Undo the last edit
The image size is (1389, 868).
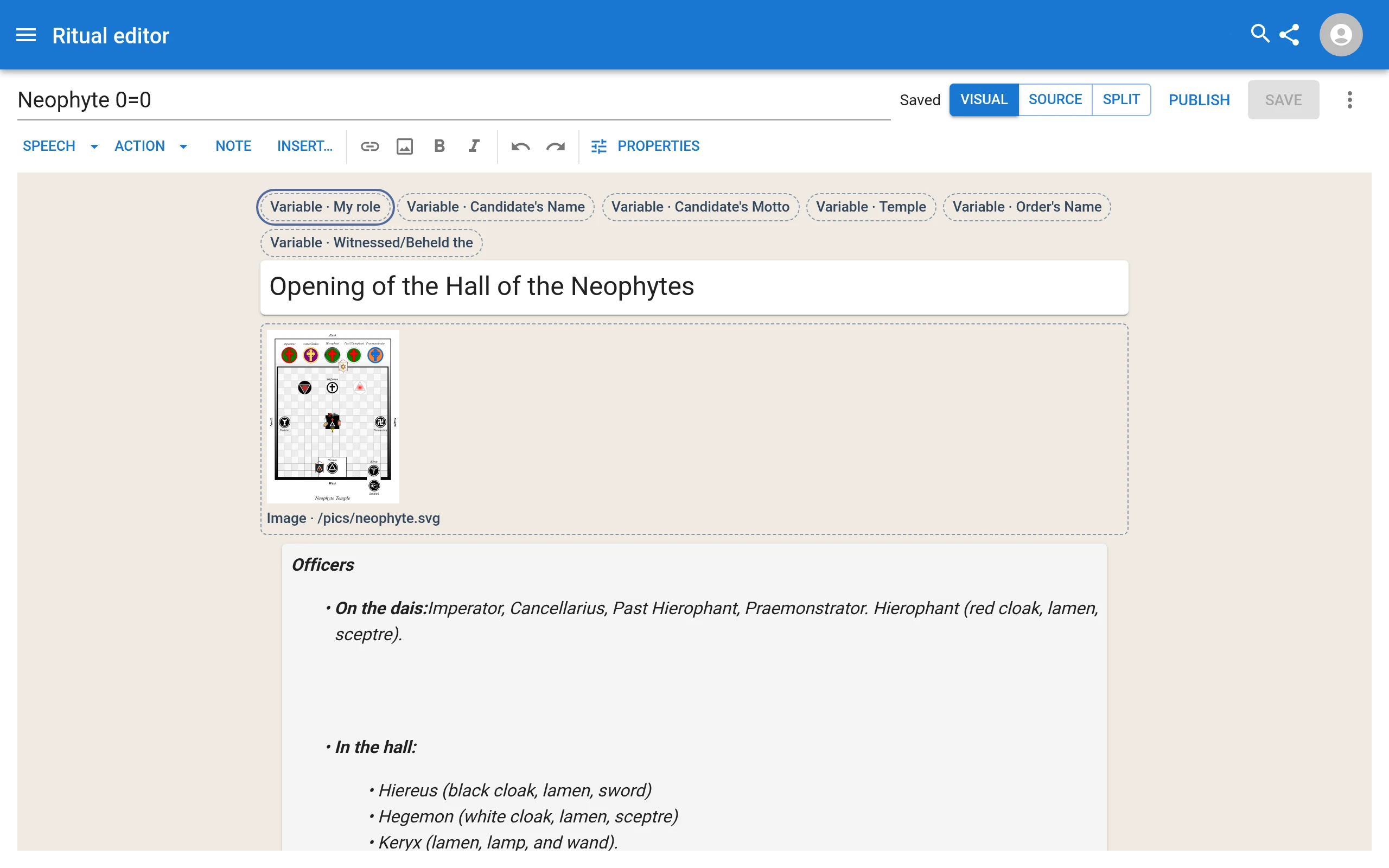coord(520,146)
